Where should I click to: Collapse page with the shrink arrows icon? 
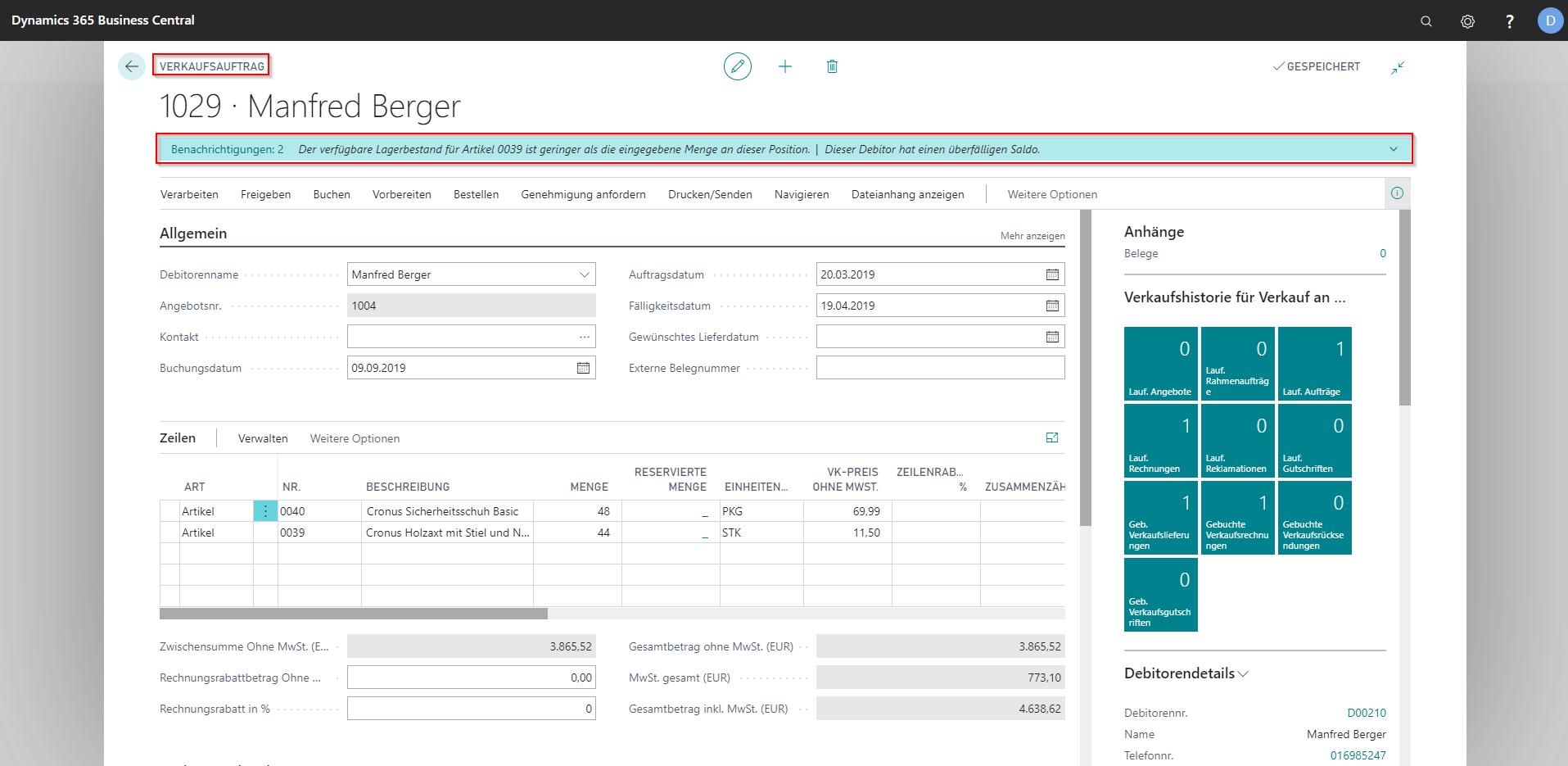(1398, 67)
